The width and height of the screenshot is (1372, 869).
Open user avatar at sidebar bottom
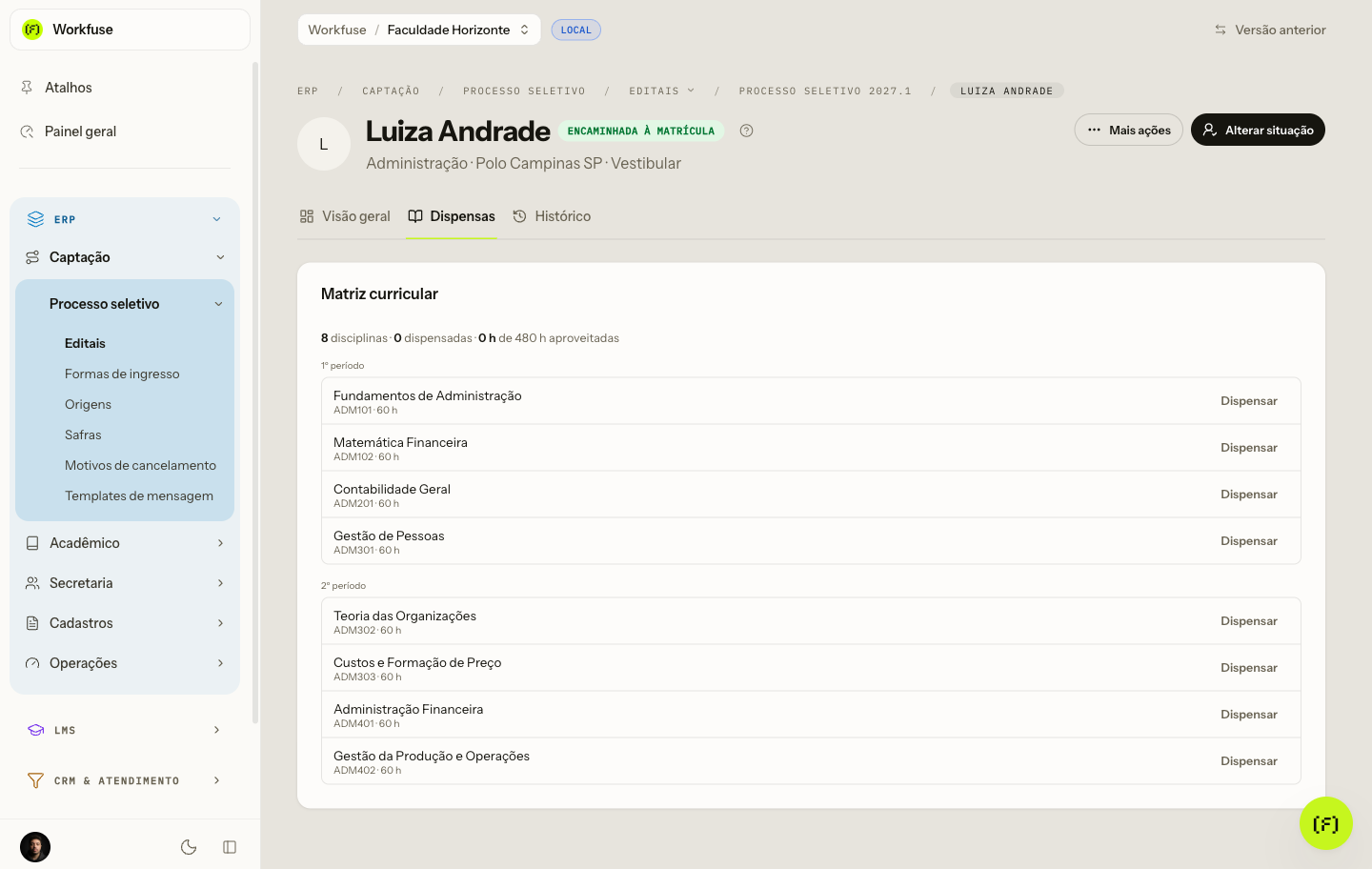35,847
